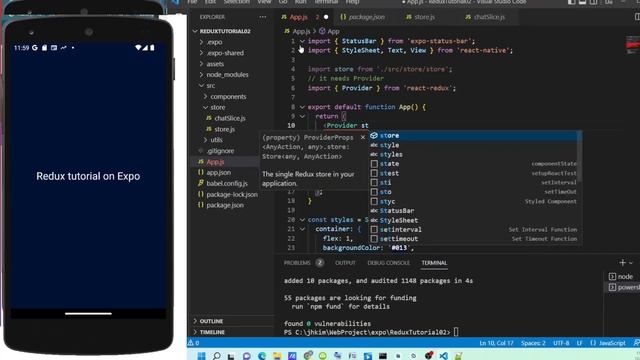640x360 pixels.
Task: Fold the styles block at line 20
Action: (x=302, y=220)
